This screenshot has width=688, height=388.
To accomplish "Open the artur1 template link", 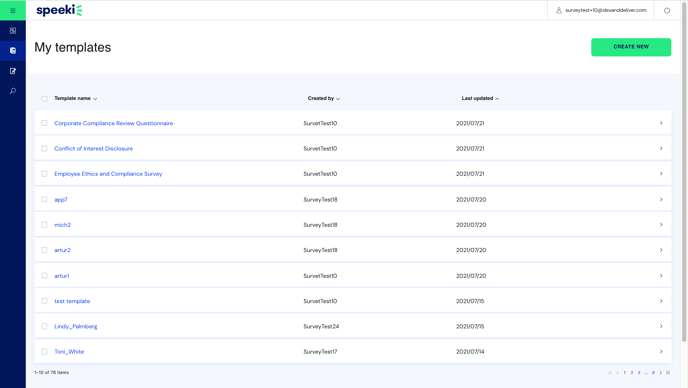I will point(61,276).
